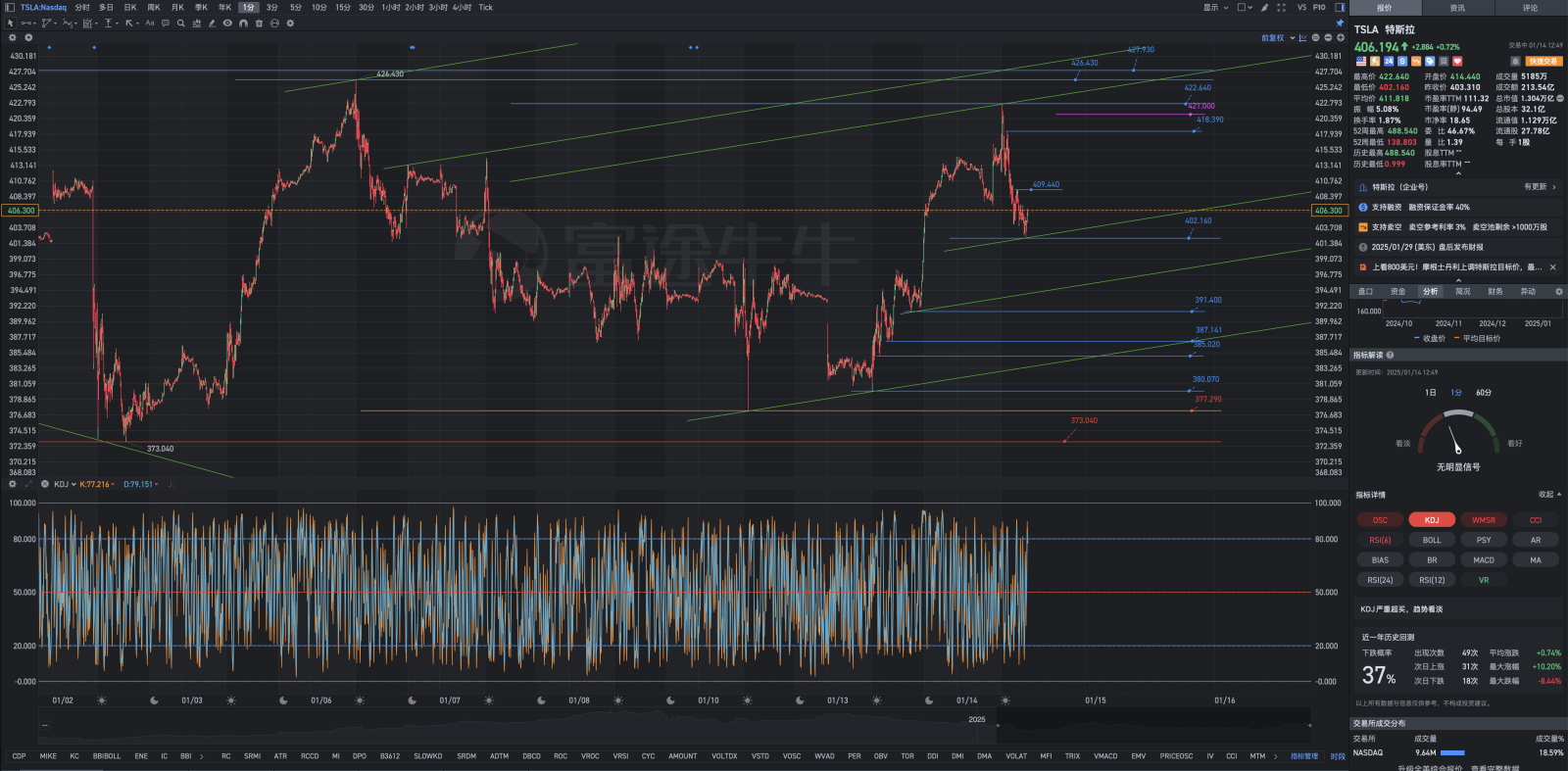Add a comment bubble annotation
The image size is (1568, 771).
166,23
